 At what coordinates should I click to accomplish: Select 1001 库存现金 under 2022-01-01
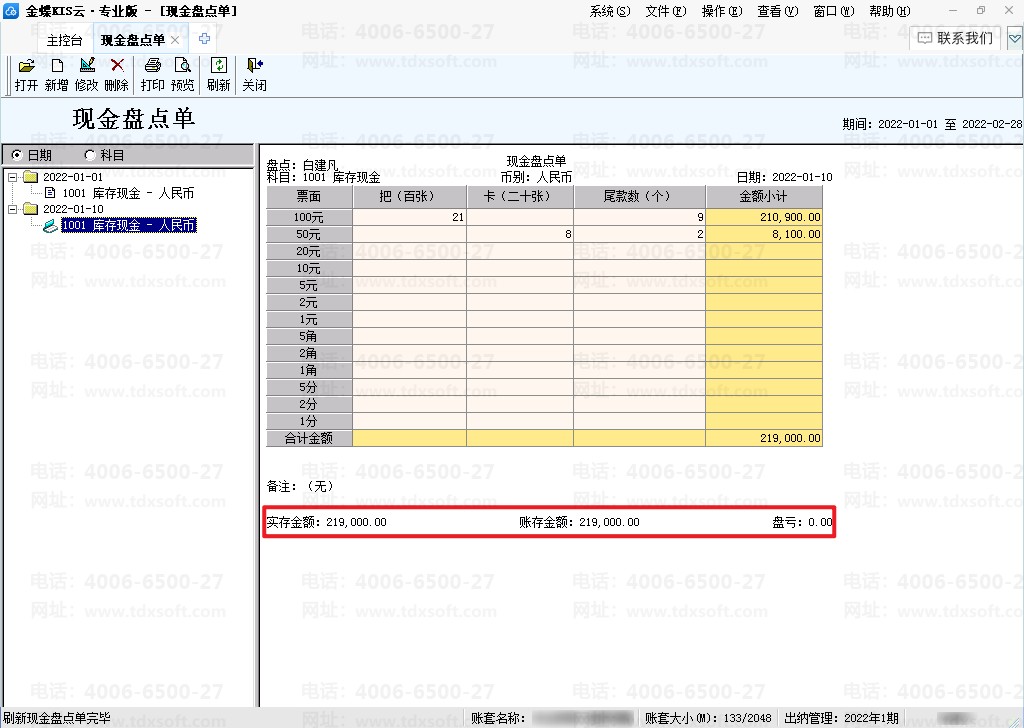[x=128, y=193]
